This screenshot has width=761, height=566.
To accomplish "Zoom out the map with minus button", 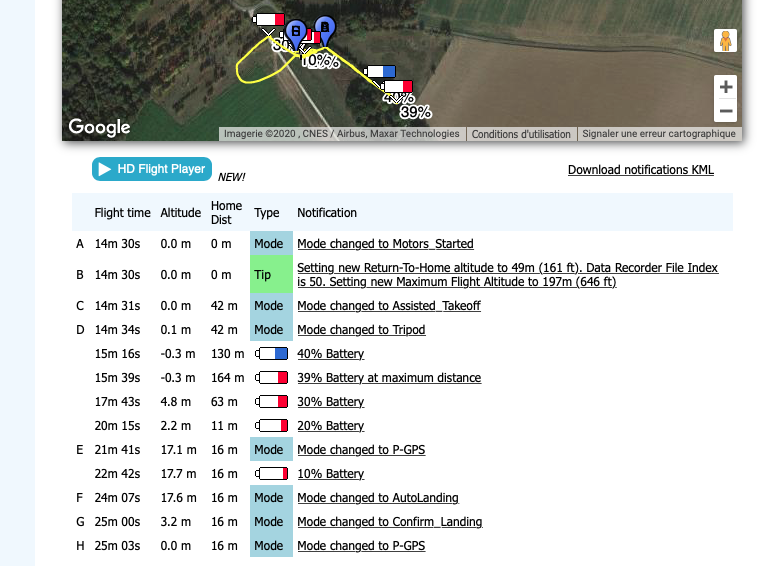I will (x=726, y=111).
